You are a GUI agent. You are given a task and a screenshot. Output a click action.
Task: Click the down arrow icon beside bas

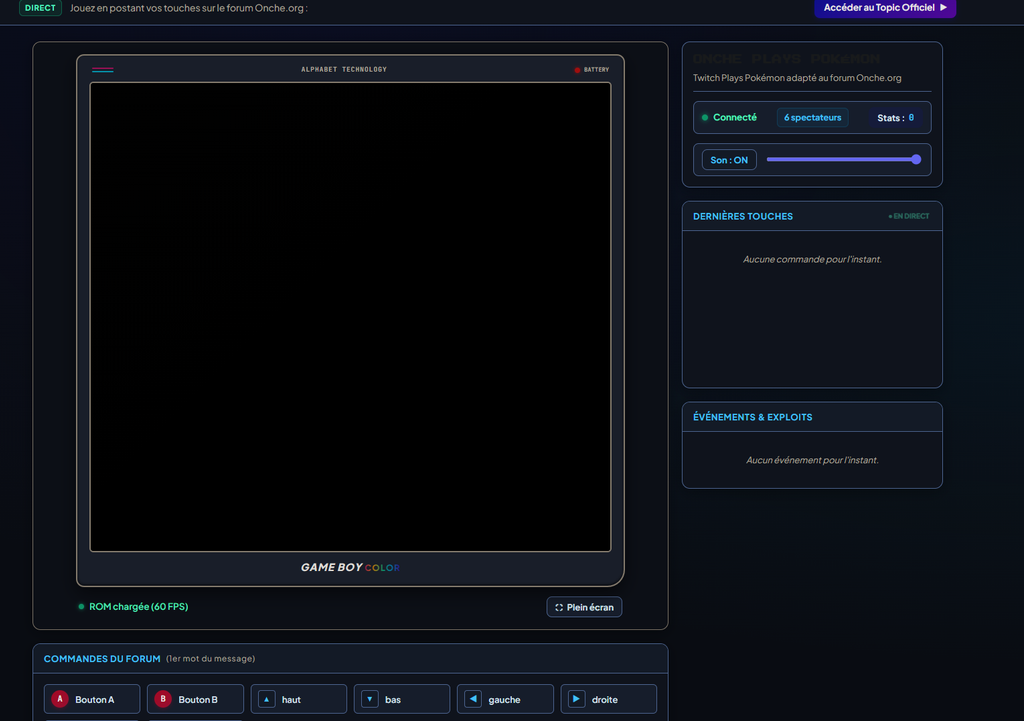(x=370, y=699)
